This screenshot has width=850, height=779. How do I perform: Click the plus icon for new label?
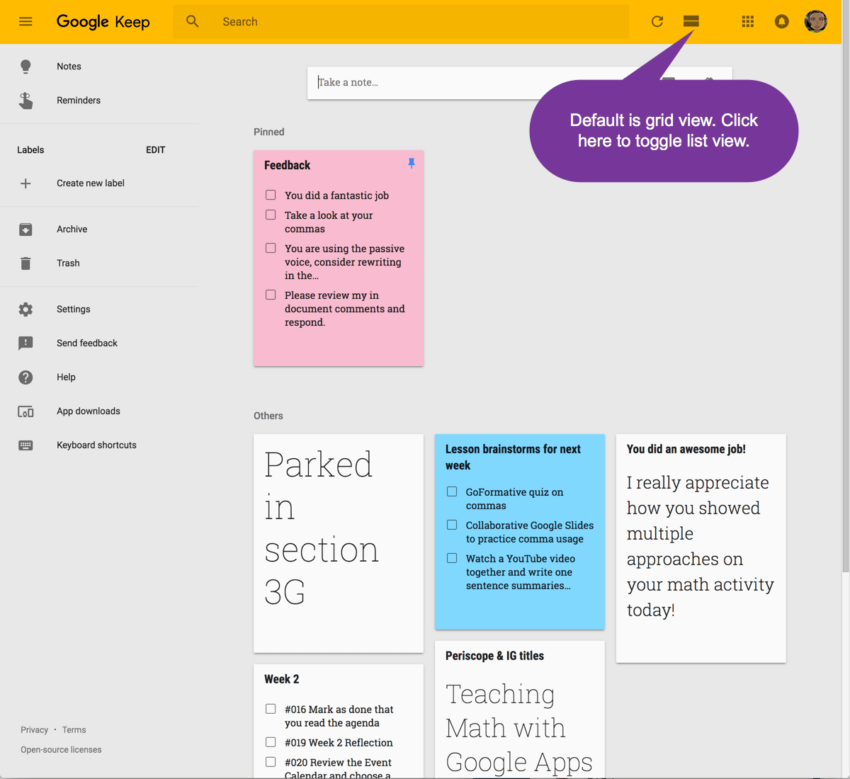pyautogui.click(x=26, y=183)
